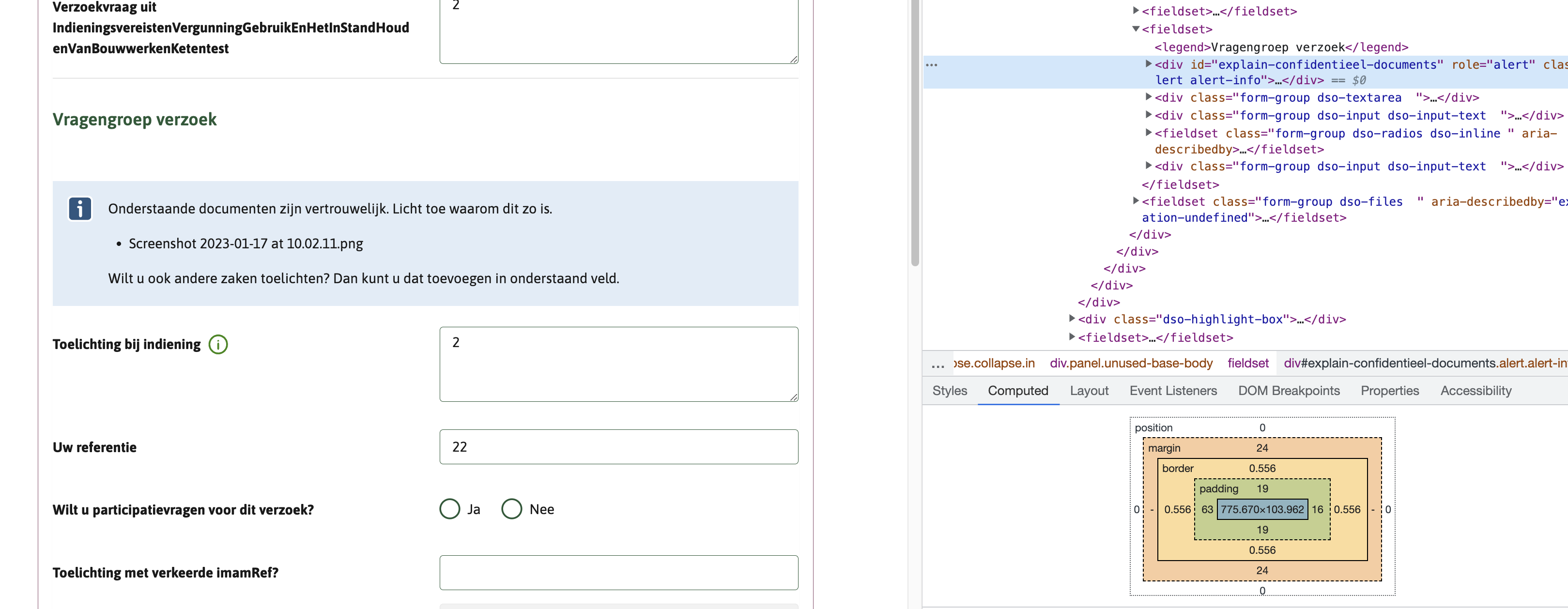Click the green info icon beside Toelichting bij indiening
Image resolution: width=1568 pixels, height=609 pixels.
[x=218, y=344]
